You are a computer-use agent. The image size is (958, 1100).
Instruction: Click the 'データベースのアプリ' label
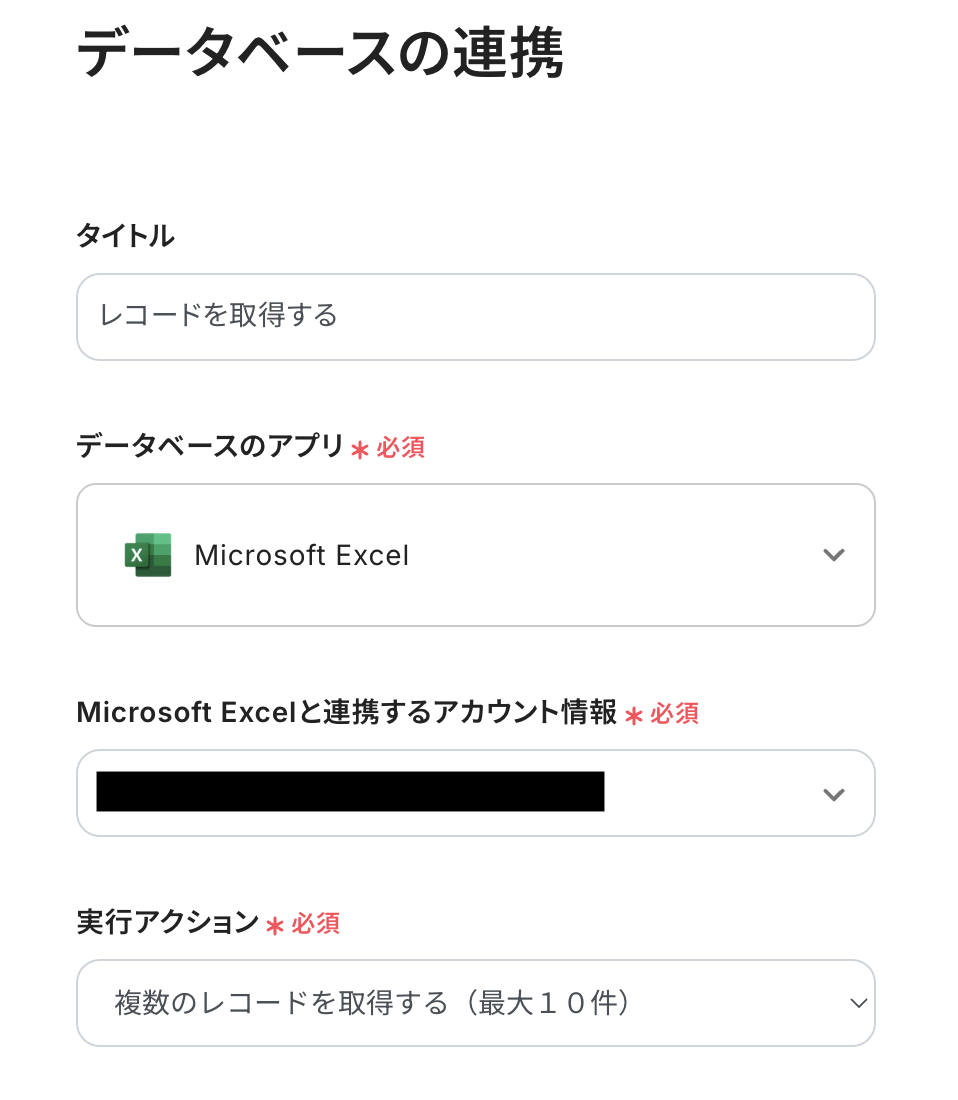(210, 446)
